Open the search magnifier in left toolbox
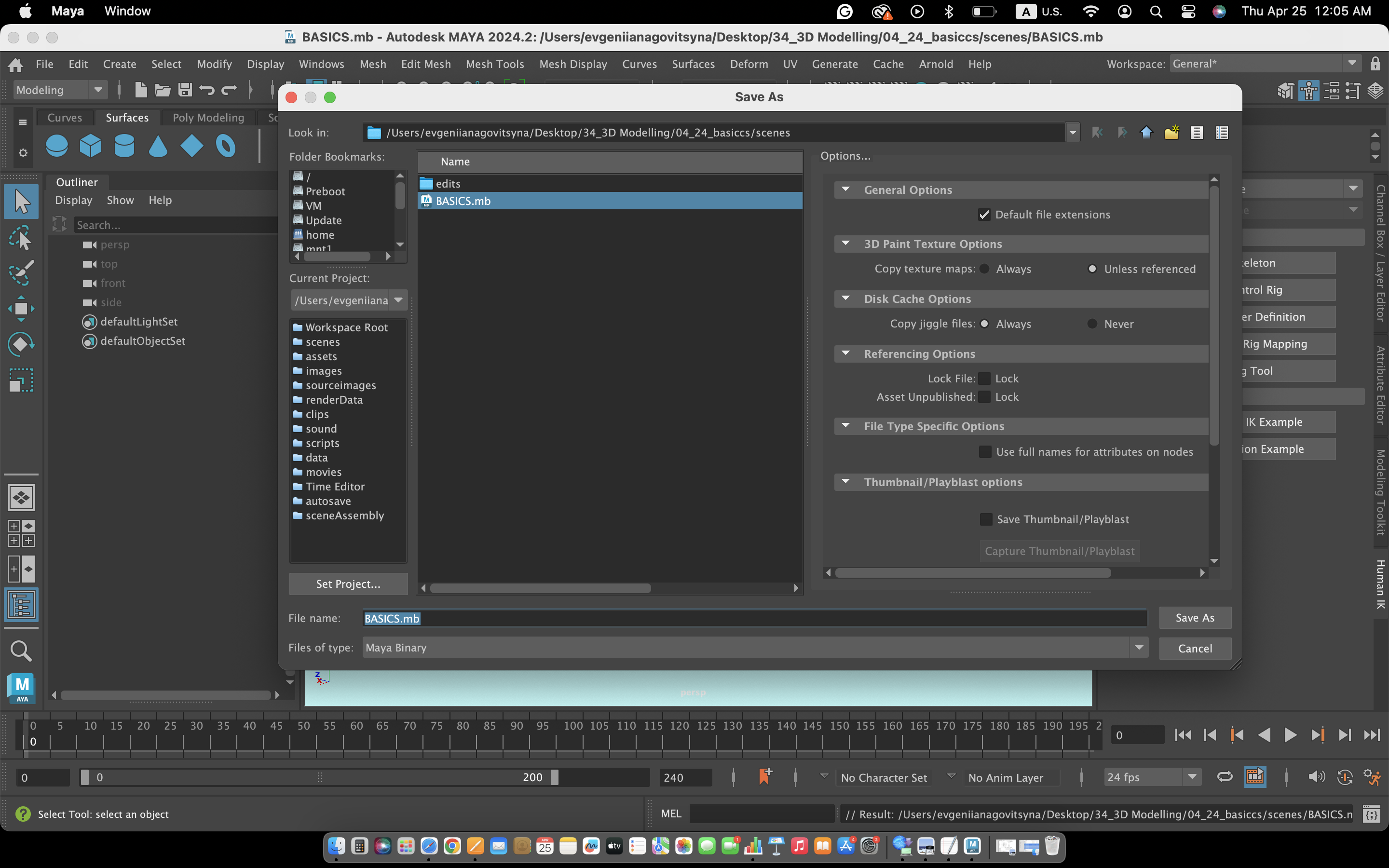1389x868 pixels. (x=21, y=651)
